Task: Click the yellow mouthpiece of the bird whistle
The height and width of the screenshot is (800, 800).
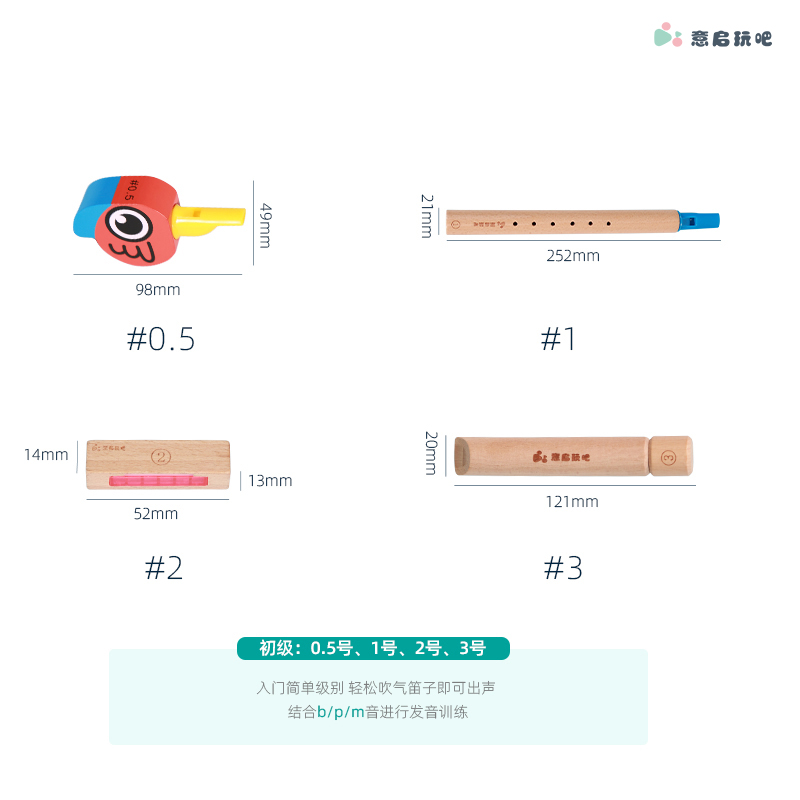Action: [209, 221]
